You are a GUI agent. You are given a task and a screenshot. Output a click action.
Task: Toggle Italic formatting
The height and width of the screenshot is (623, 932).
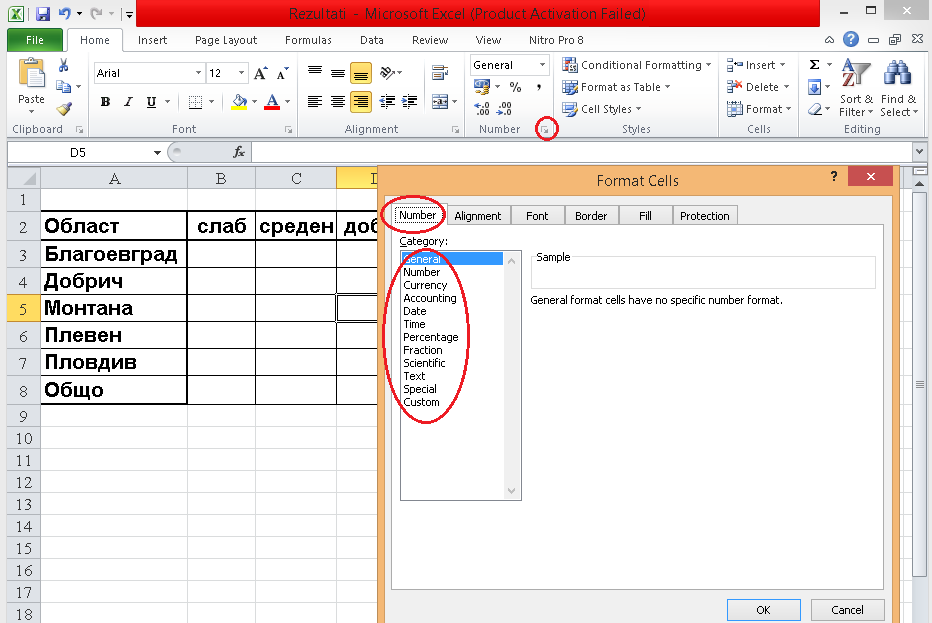(128, 102)
